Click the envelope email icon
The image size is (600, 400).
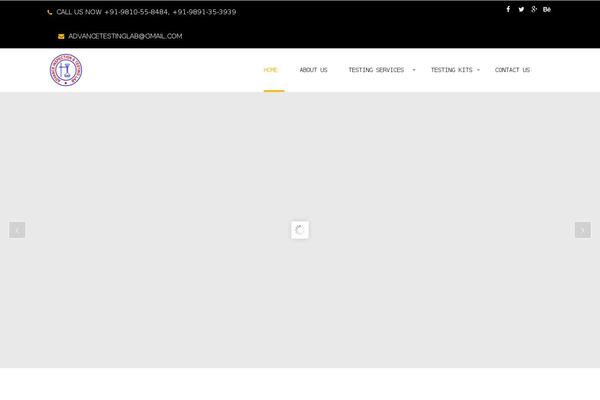(61, 36)
